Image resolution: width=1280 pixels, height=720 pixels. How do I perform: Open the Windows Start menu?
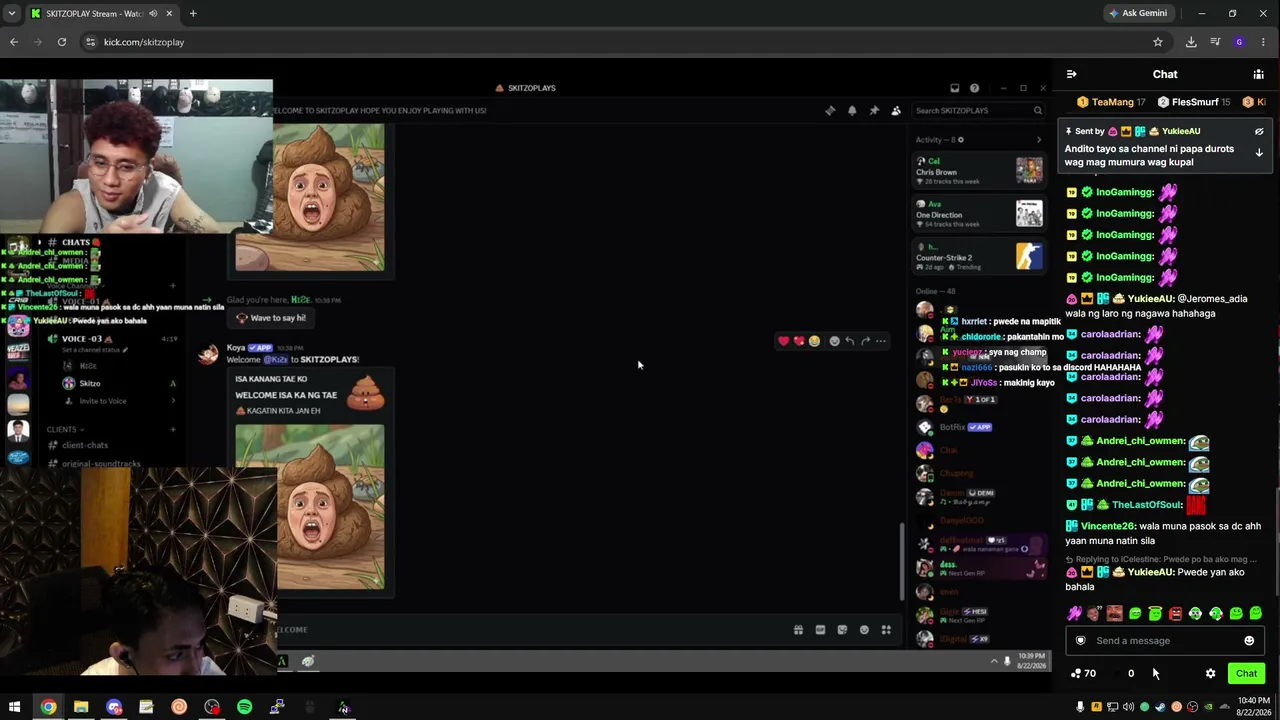point(15,707)
